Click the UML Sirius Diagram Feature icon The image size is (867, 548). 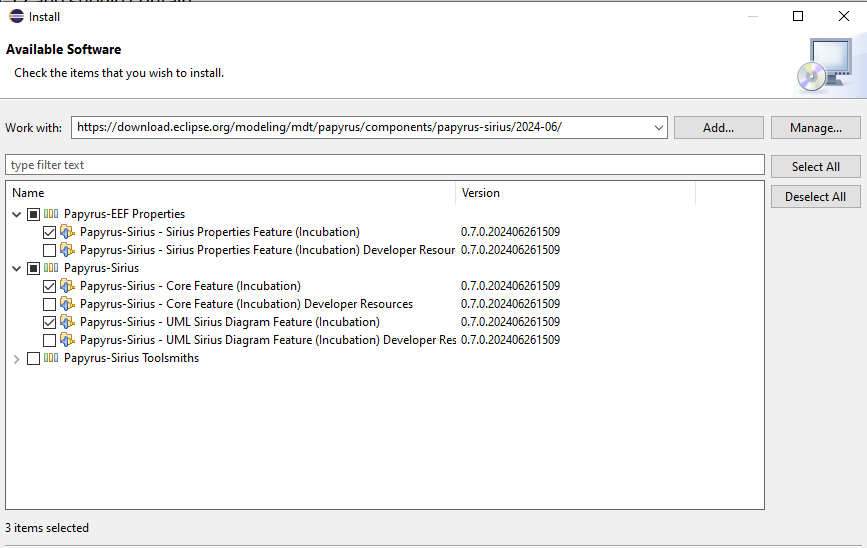68,322
